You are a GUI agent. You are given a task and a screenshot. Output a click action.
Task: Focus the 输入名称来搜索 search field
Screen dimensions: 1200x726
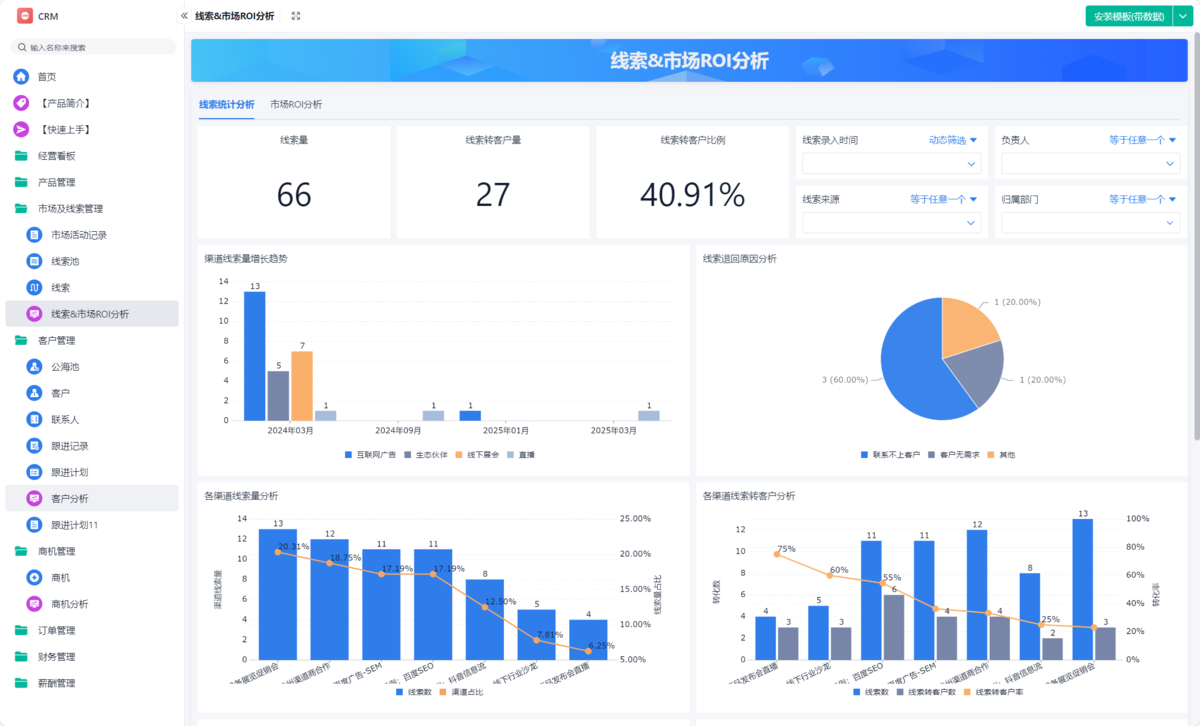click(93, 47)
